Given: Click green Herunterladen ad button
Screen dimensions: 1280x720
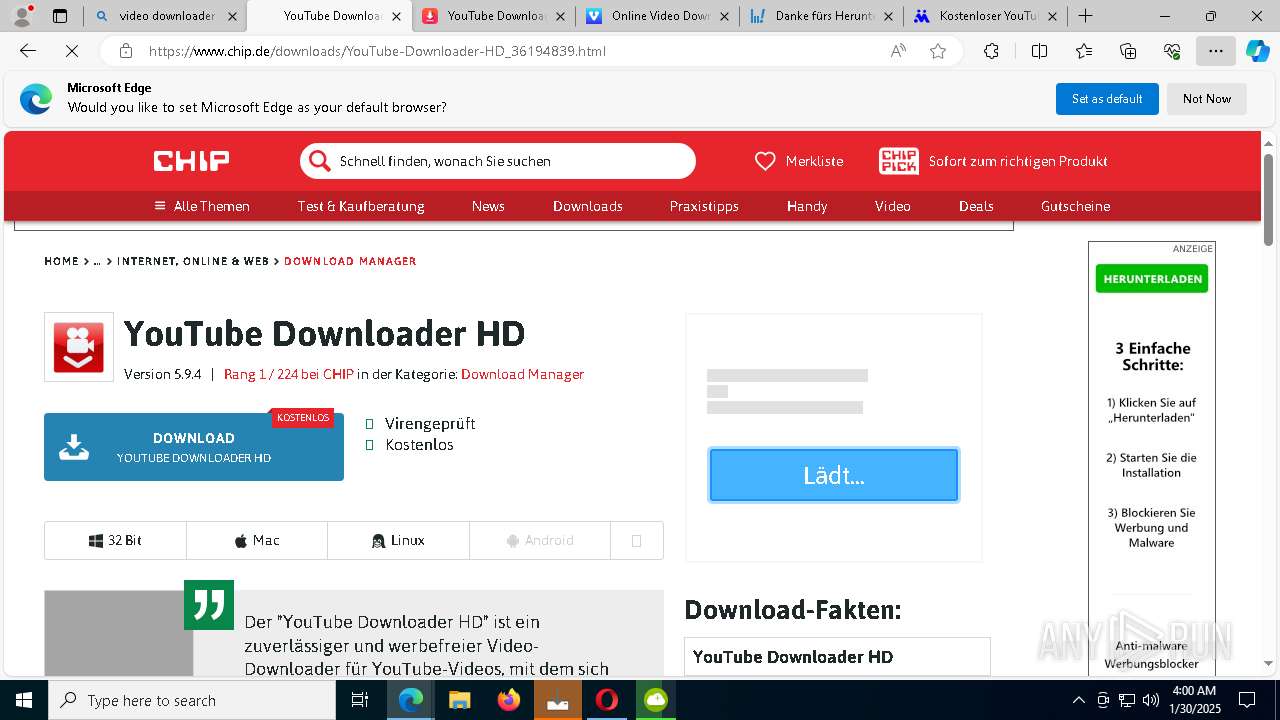Looking at the screenshot, I should point(1152,279).
